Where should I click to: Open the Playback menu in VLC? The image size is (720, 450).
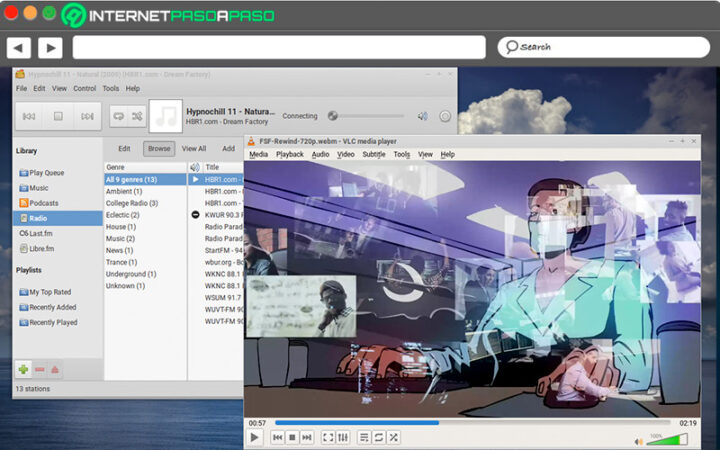(x=289, y=155)
